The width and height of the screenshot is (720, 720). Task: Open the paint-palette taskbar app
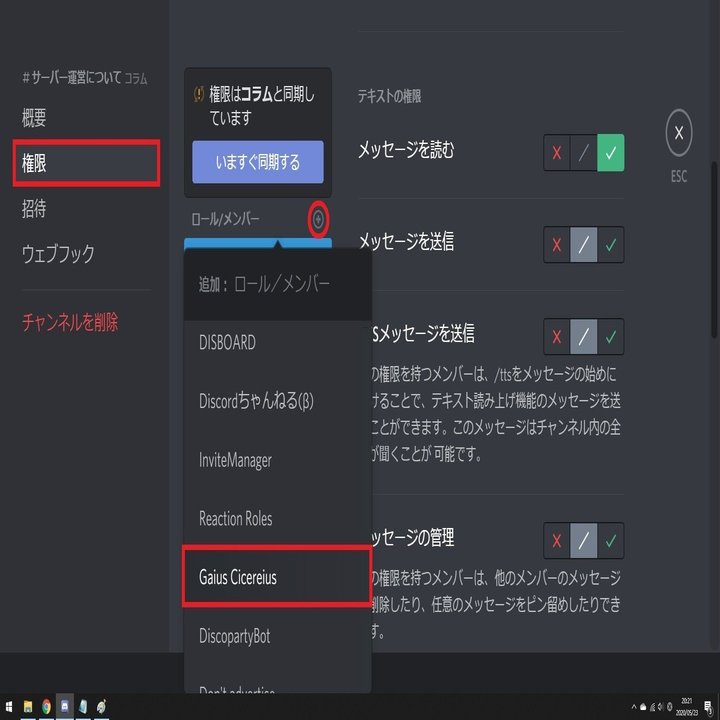pos(101,707)
